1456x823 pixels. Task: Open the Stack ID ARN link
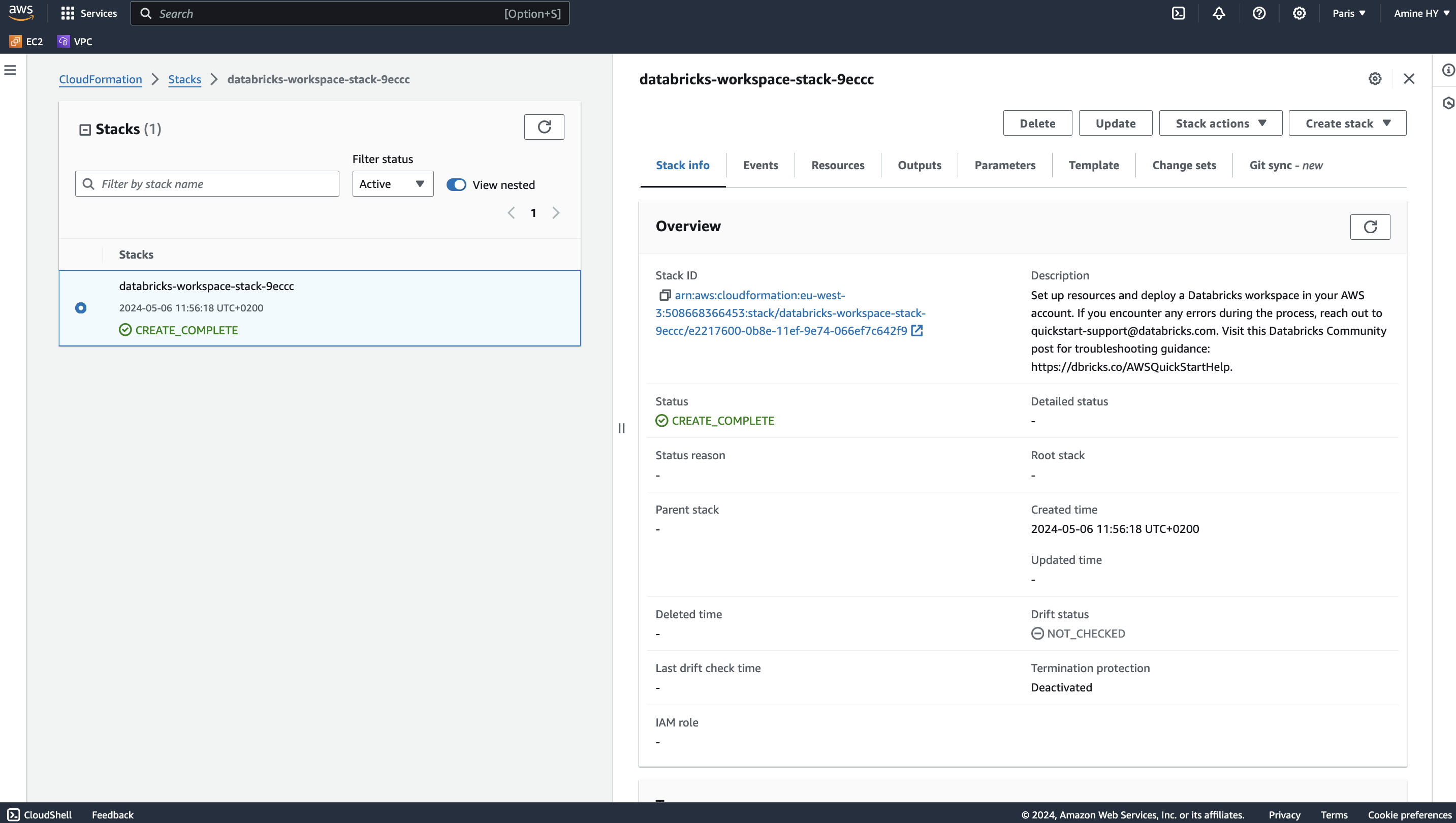790,312
